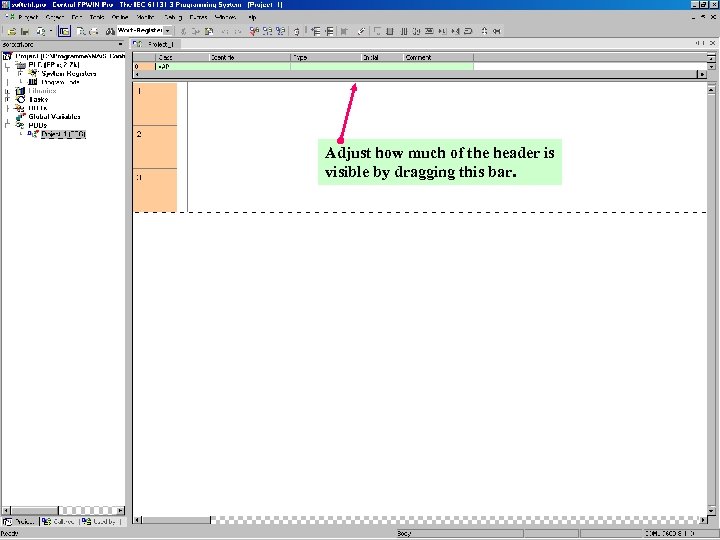Open the navigator pane title dropdown
This screenshot has width=720, height=540.
coord(120,44)
